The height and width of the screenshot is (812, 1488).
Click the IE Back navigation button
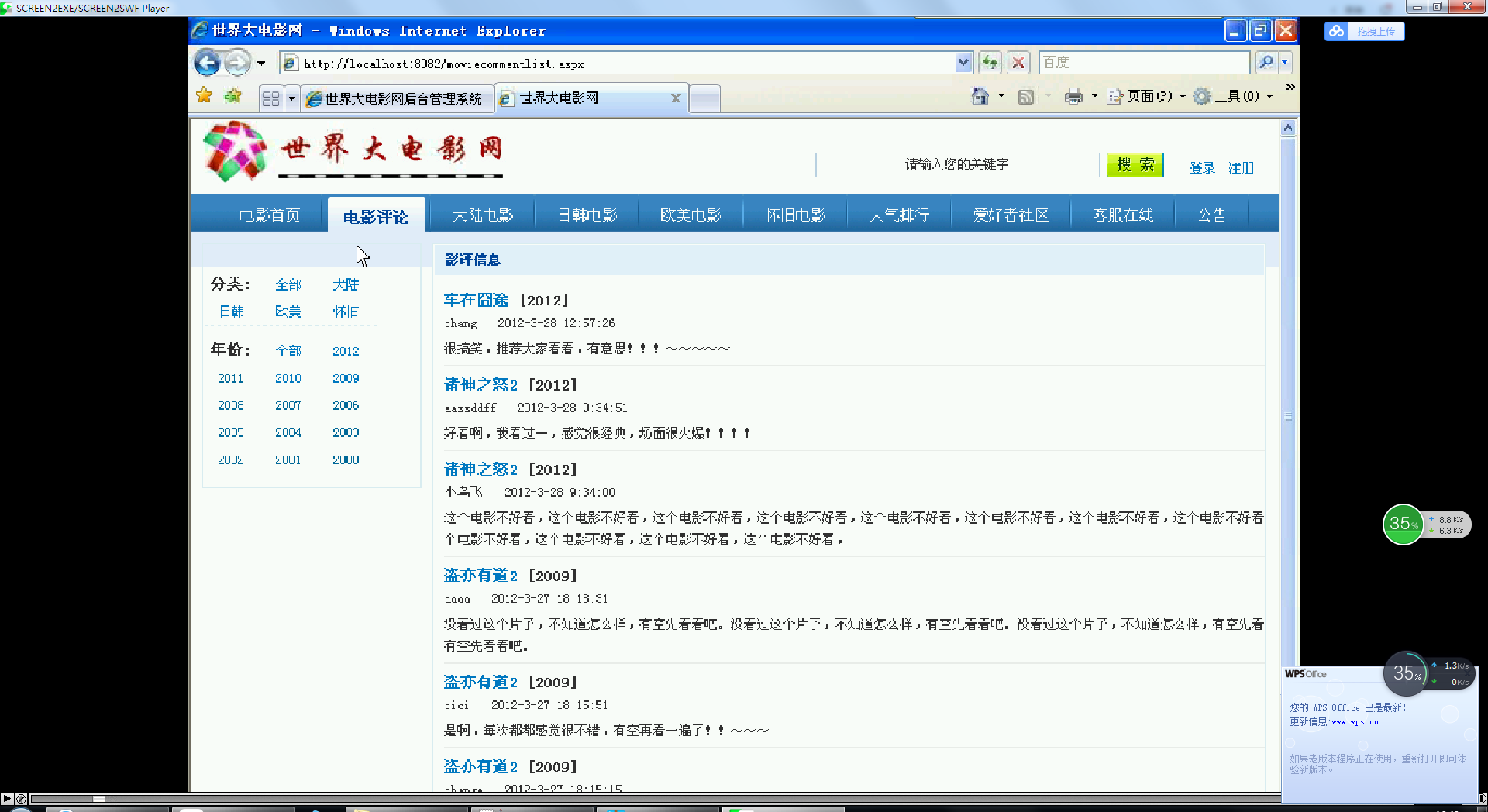[207, 62]
